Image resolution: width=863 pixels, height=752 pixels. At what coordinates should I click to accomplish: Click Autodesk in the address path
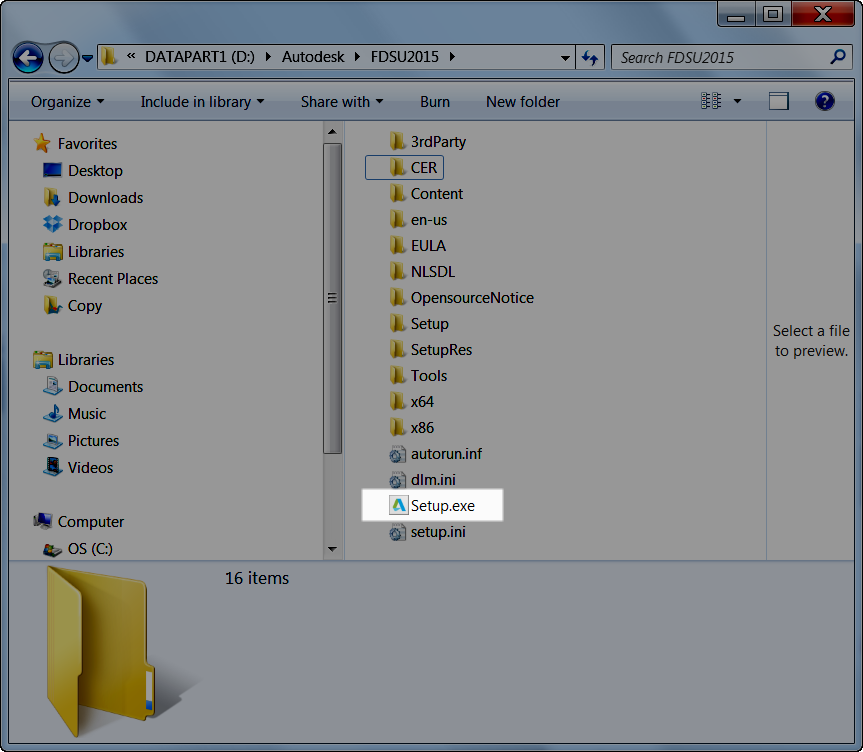click(x=313, y=57)
